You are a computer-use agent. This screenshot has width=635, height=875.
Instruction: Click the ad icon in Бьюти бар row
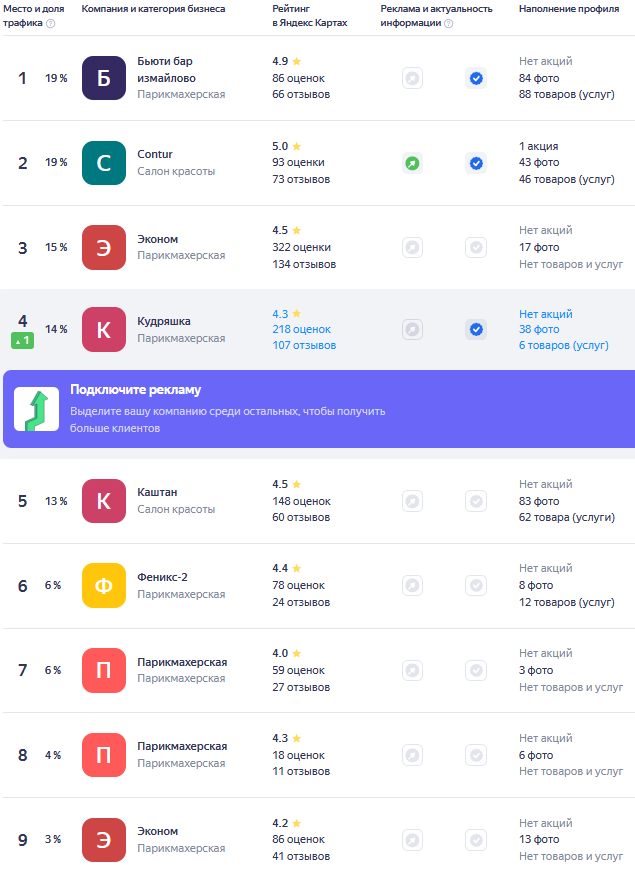412,78
